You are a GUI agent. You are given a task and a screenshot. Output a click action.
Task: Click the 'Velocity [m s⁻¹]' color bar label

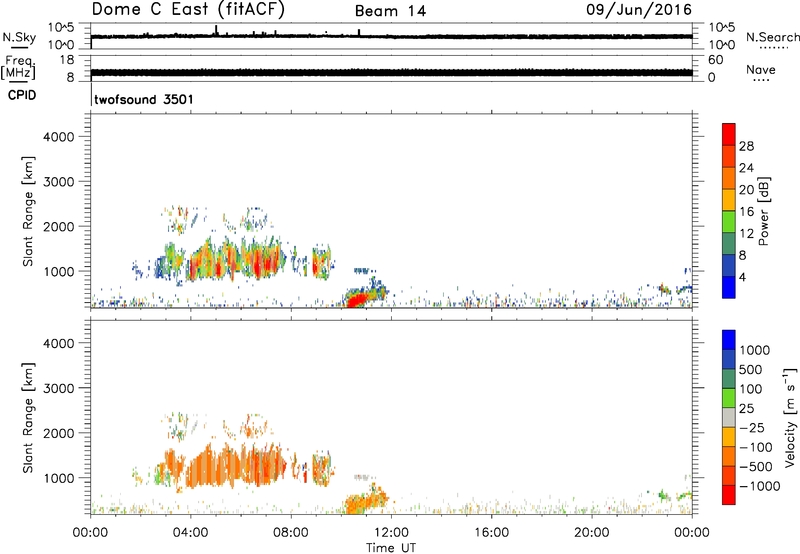tap(790, 417)
